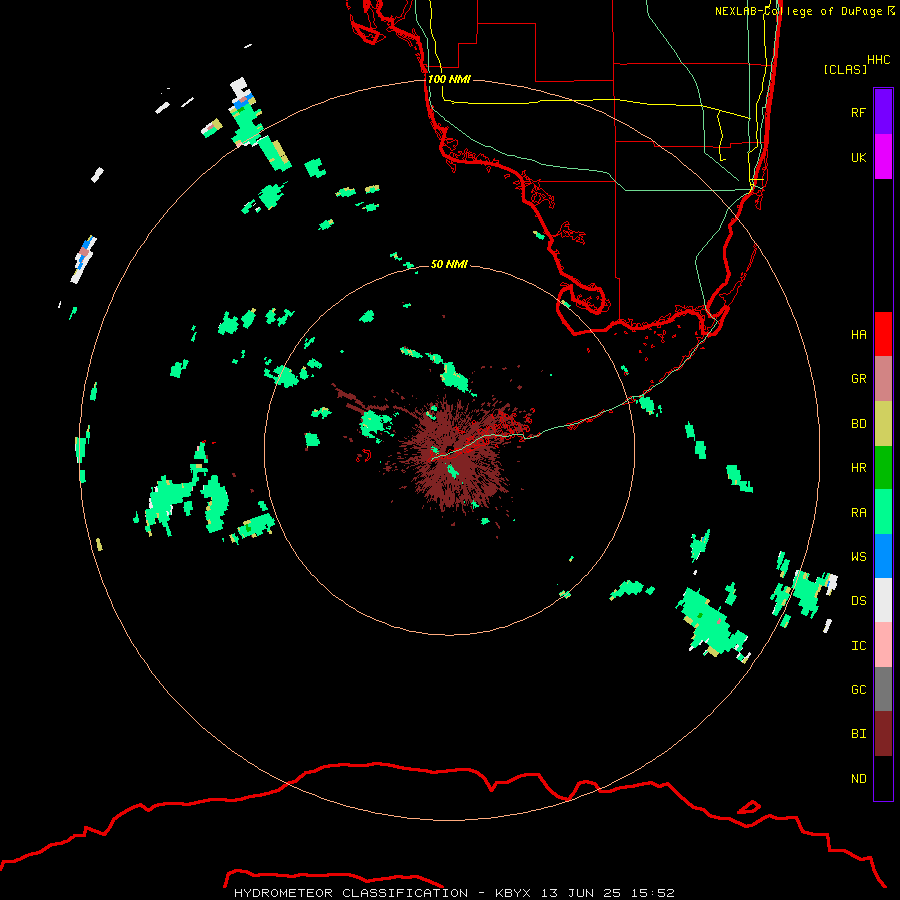Viewport: 900px width, 900px height.
Task: Click the GR legend label
Action: tap(858, 379)
